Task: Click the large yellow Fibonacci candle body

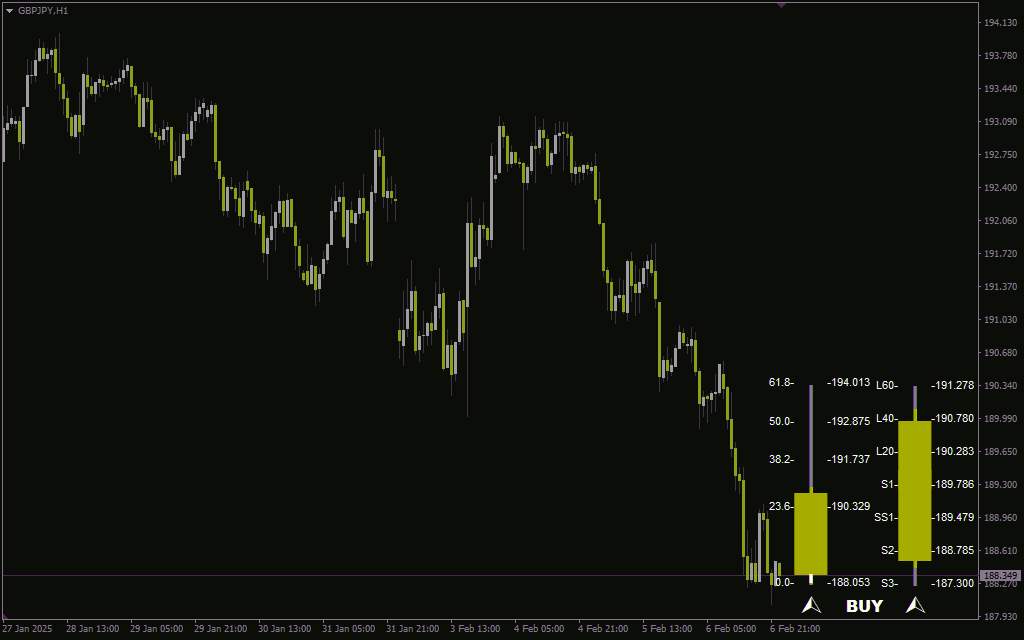Action: pyautogui.click(x=810, y=534)
